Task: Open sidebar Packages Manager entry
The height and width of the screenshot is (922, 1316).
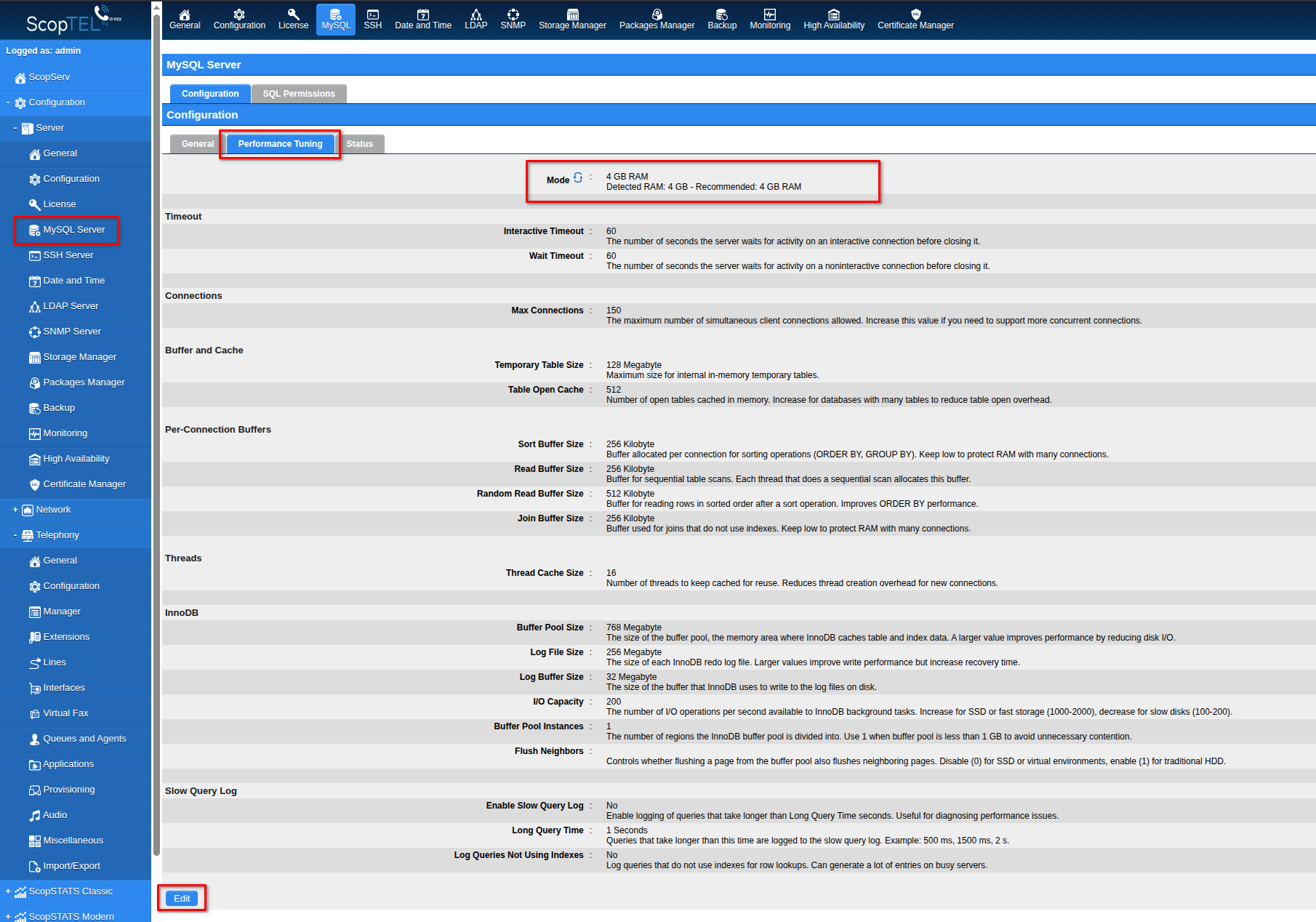Action: click(x=77, y=382)
